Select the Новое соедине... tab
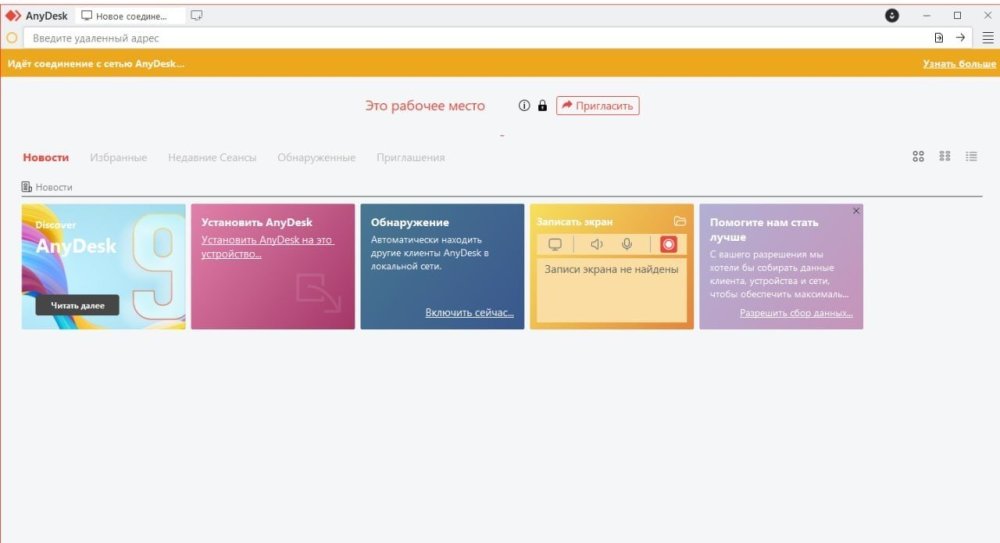1000x543 pixels. [130, 16]
